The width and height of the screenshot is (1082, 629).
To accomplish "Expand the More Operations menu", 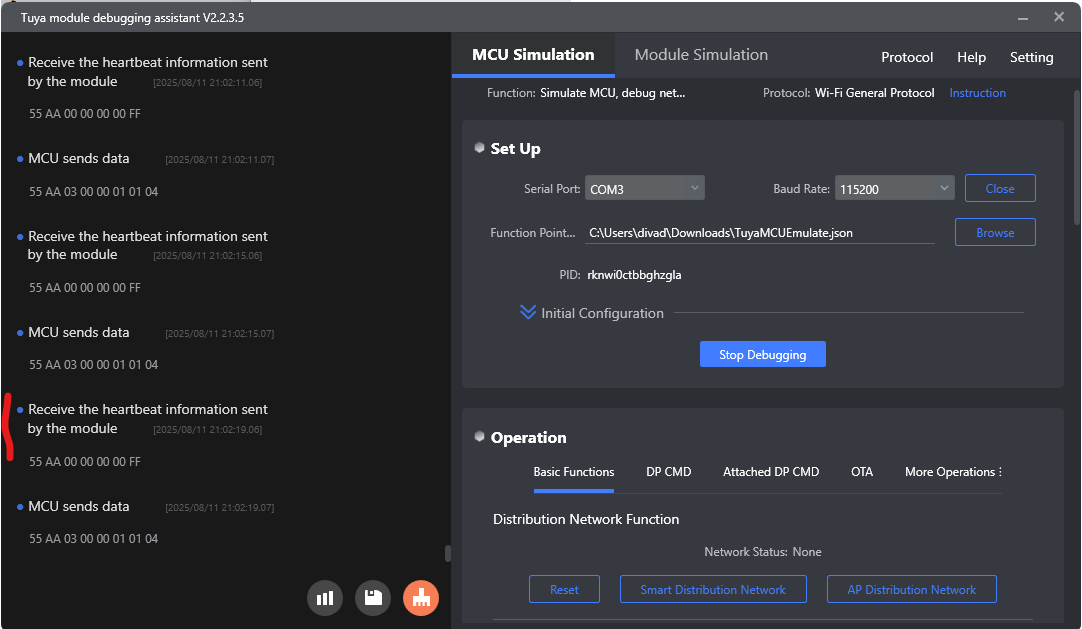I will pyautogui.click(x=953, y=472).
